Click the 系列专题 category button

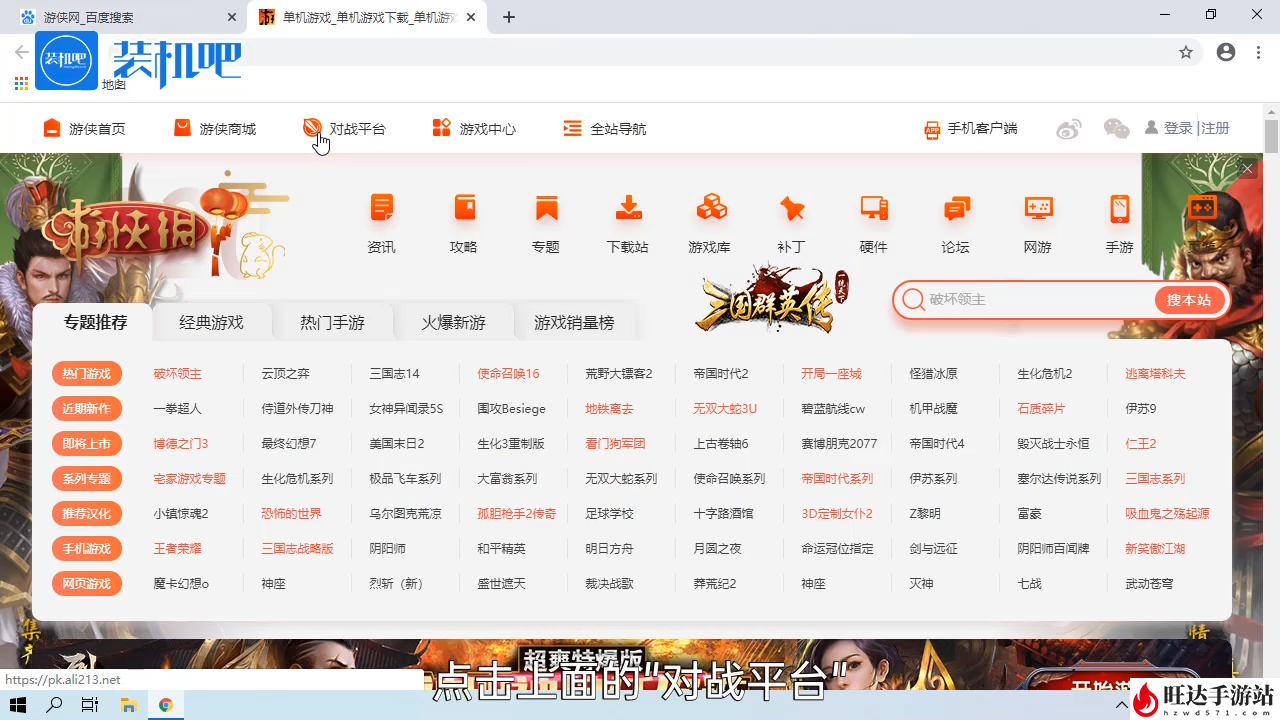pos(87,478)
